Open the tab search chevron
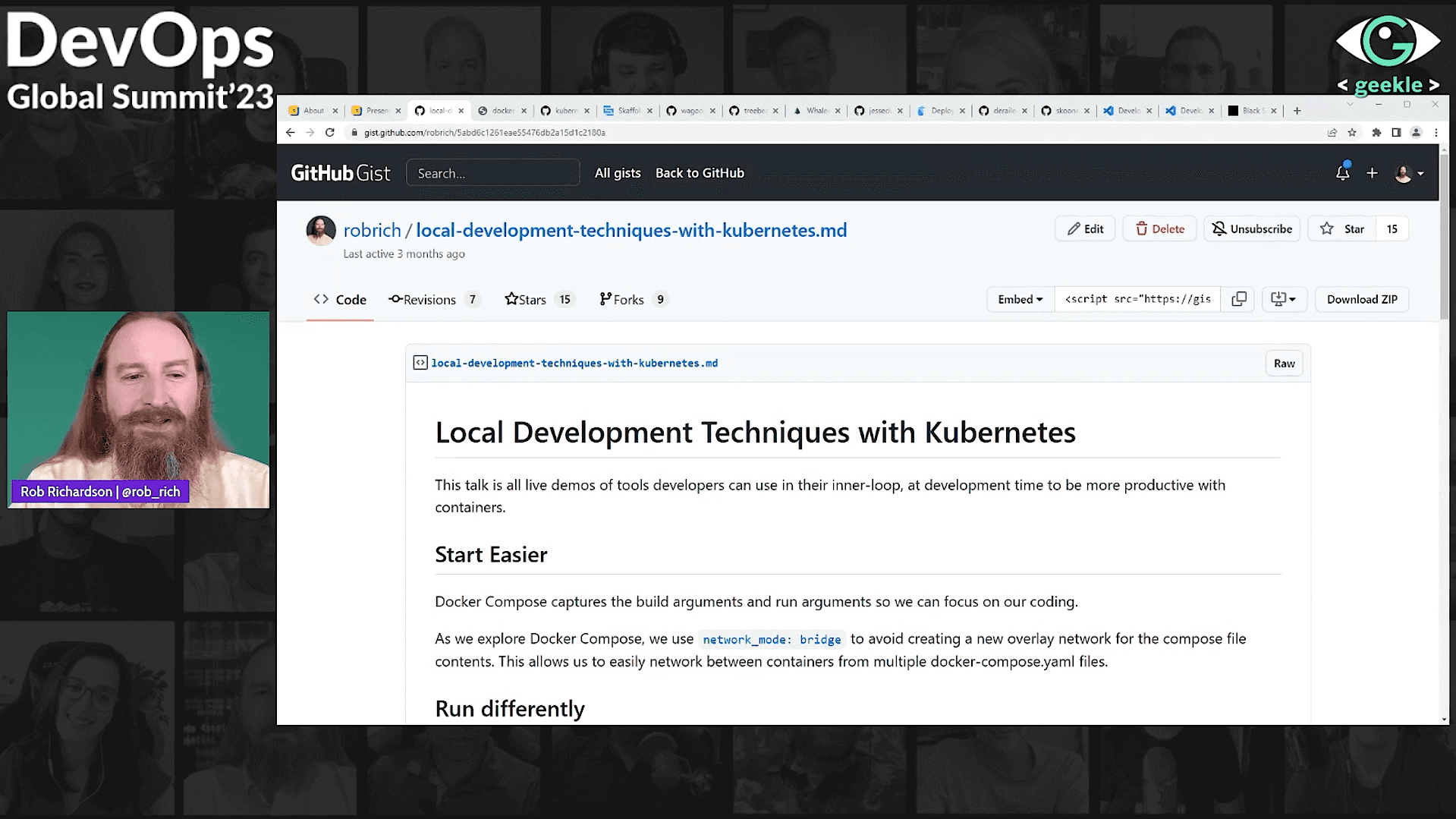Viewport: 1456px width, 819px height. pyautogui.click(x=1350, y=104)
